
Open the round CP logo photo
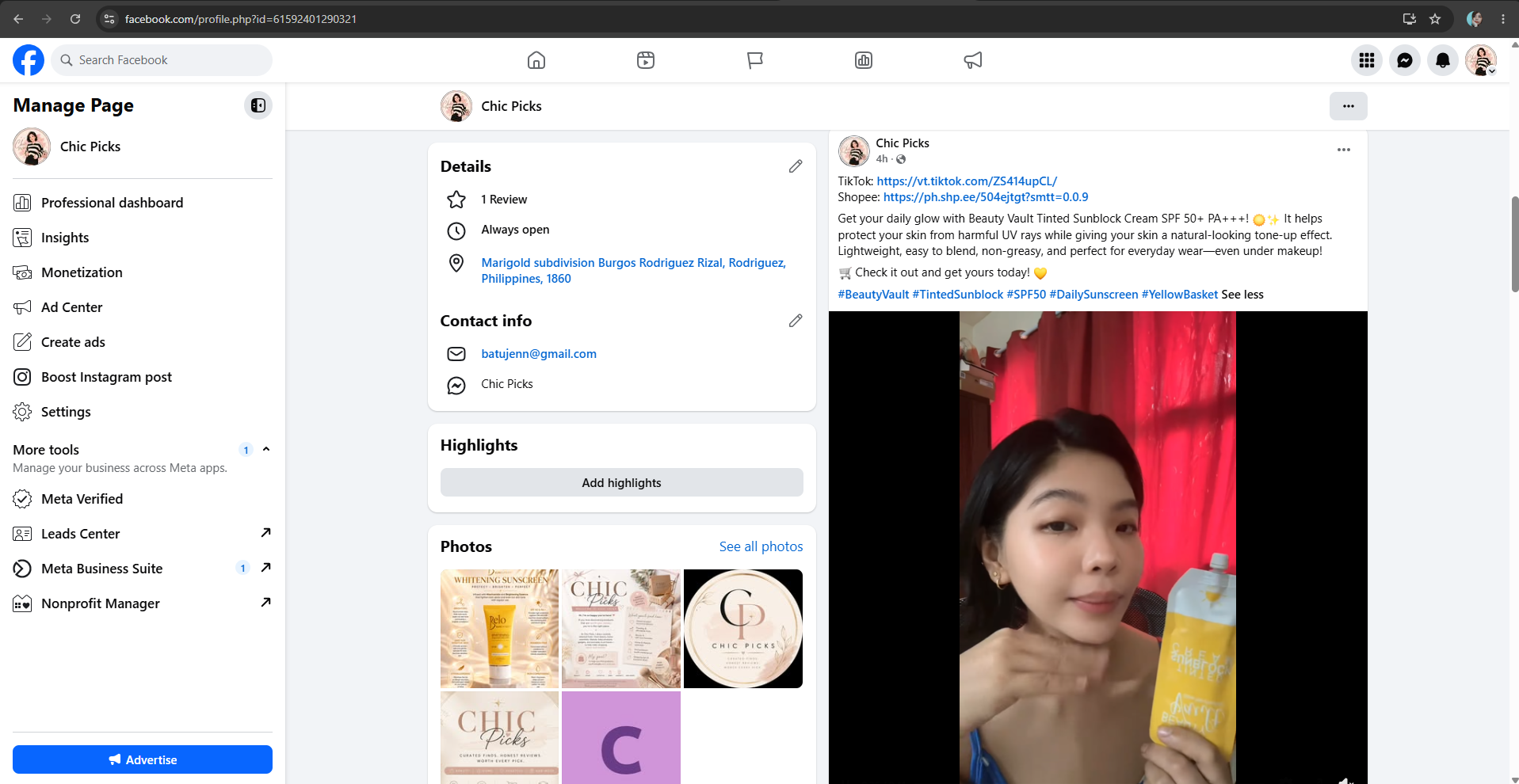[743, 629]
